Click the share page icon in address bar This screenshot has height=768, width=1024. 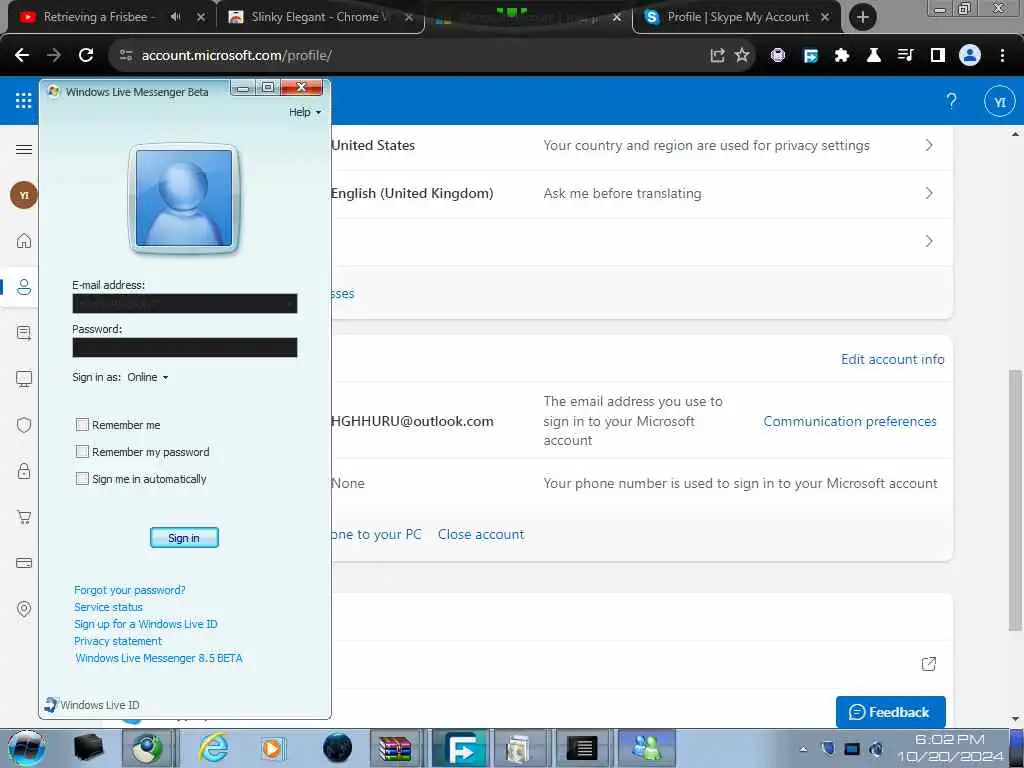[x=717, y=55]
